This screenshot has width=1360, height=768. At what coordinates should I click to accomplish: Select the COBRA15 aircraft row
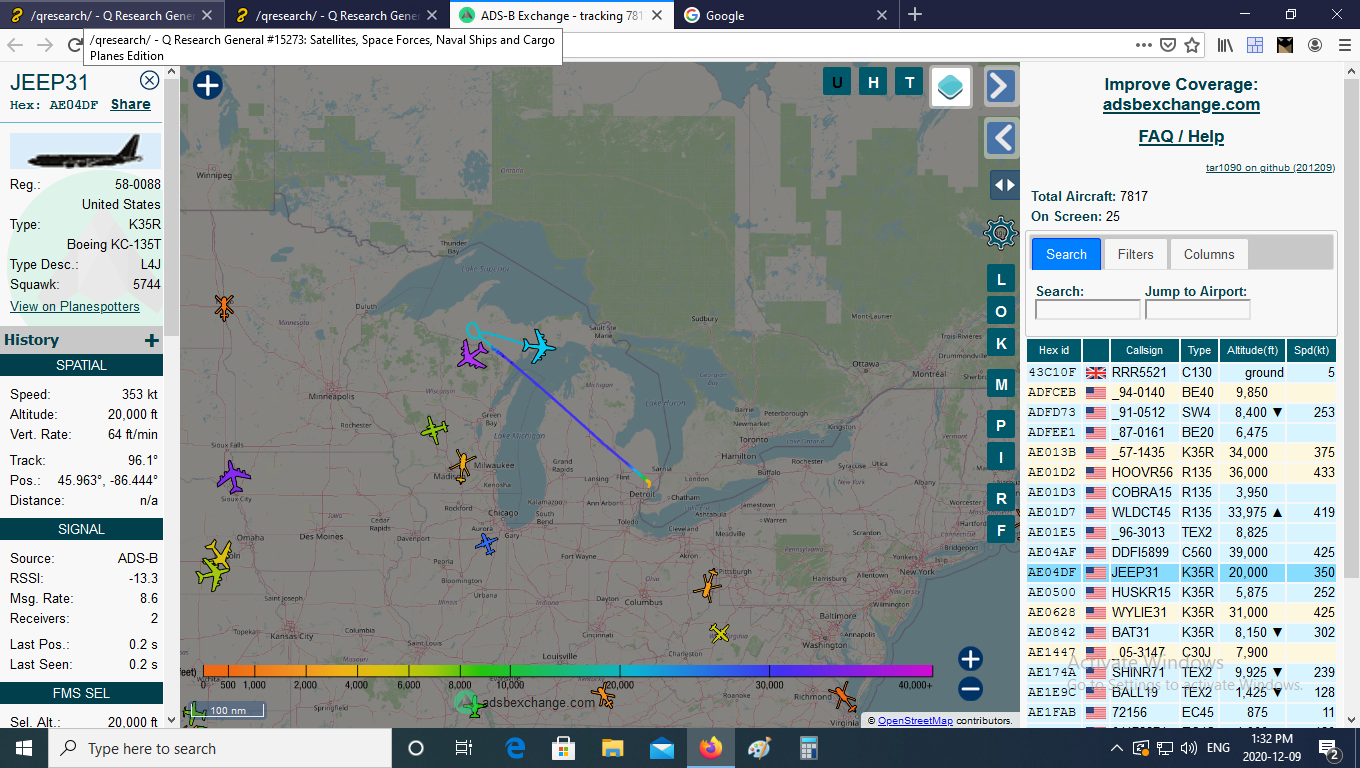[1182, 492]
